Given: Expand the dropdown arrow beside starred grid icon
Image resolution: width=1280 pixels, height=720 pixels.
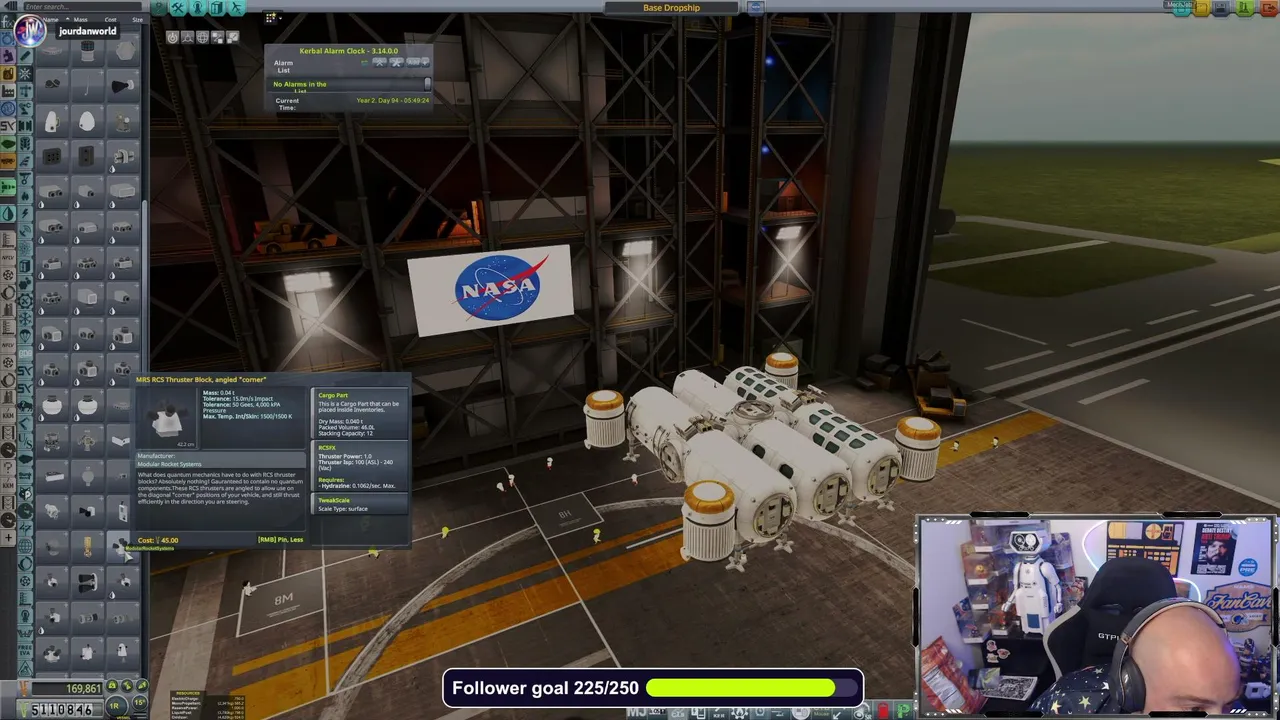Looking at the screenshot, I should (281, 18).
